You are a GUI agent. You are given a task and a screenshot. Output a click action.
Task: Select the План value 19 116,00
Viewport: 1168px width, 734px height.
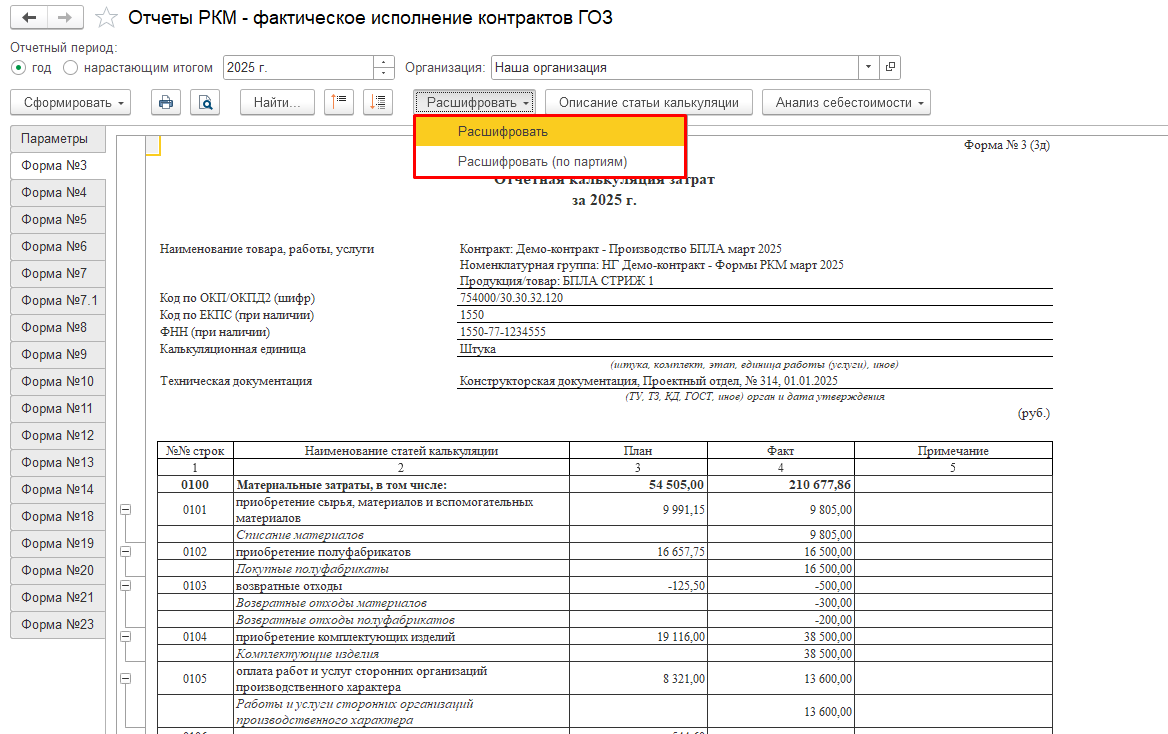tap(638, 637)
